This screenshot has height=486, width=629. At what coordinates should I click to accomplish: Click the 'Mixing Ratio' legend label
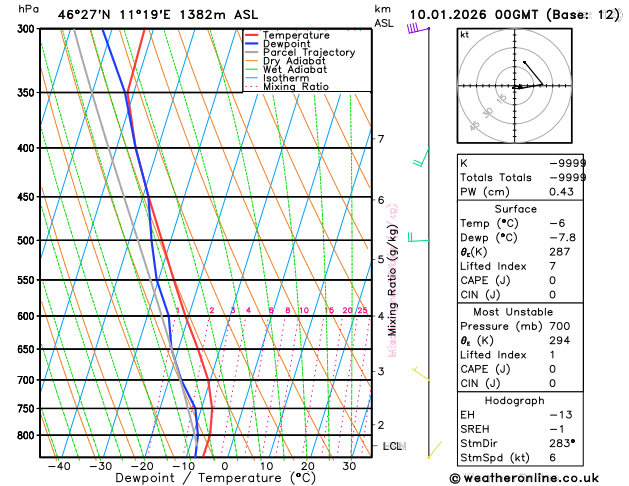click(x=296, y=87)
